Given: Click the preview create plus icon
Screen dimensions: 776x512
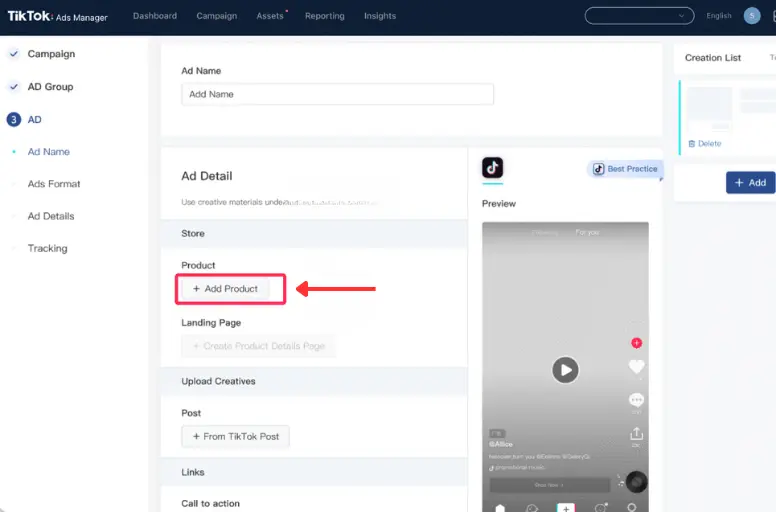Looking at the screenshot, I should (566, 508).
